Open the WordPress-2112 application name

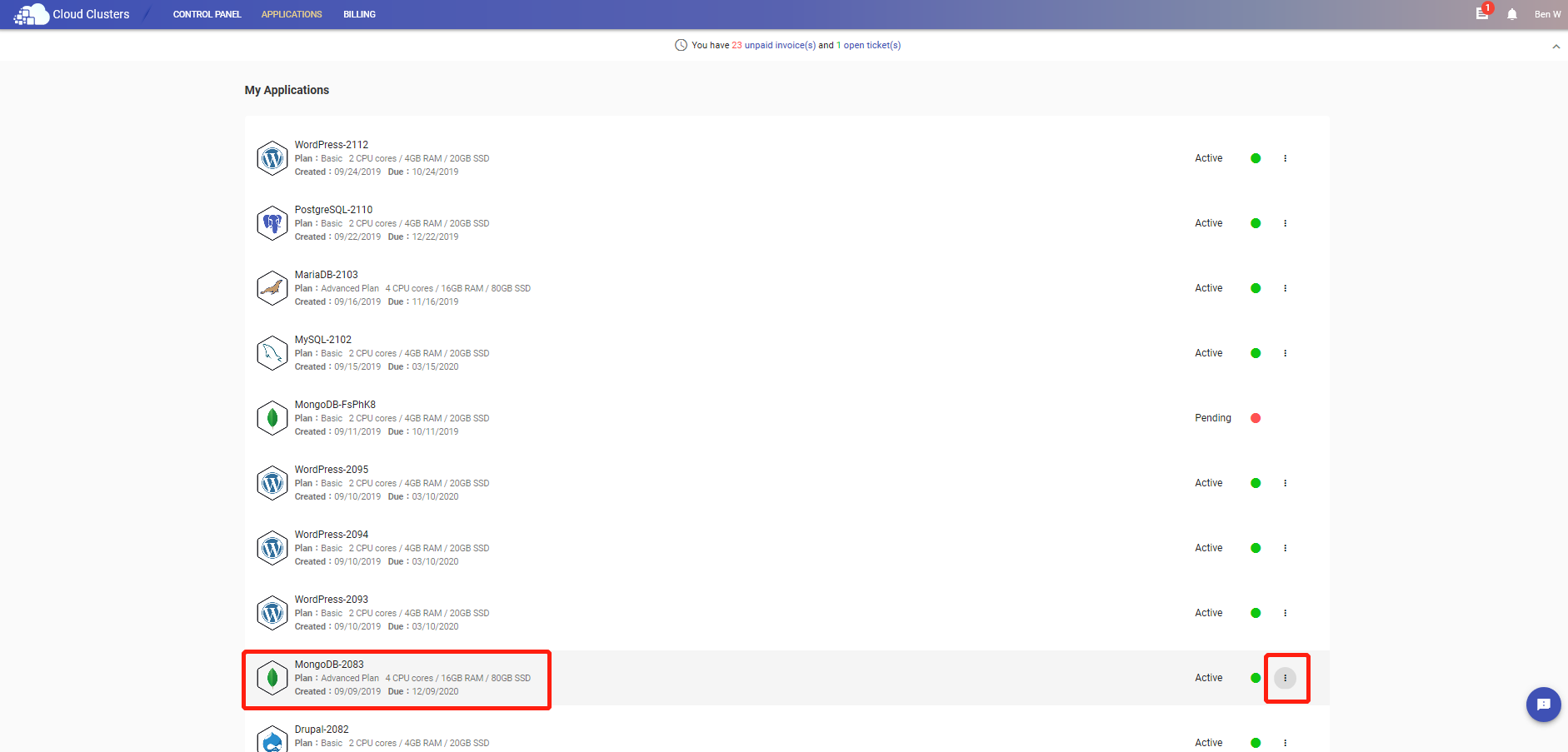click(x=331, y=145)
